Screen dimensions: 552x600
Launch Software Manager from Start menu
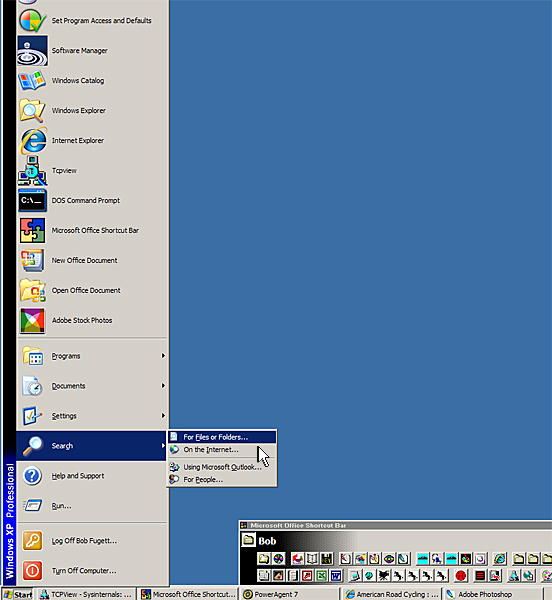(92, 51)
